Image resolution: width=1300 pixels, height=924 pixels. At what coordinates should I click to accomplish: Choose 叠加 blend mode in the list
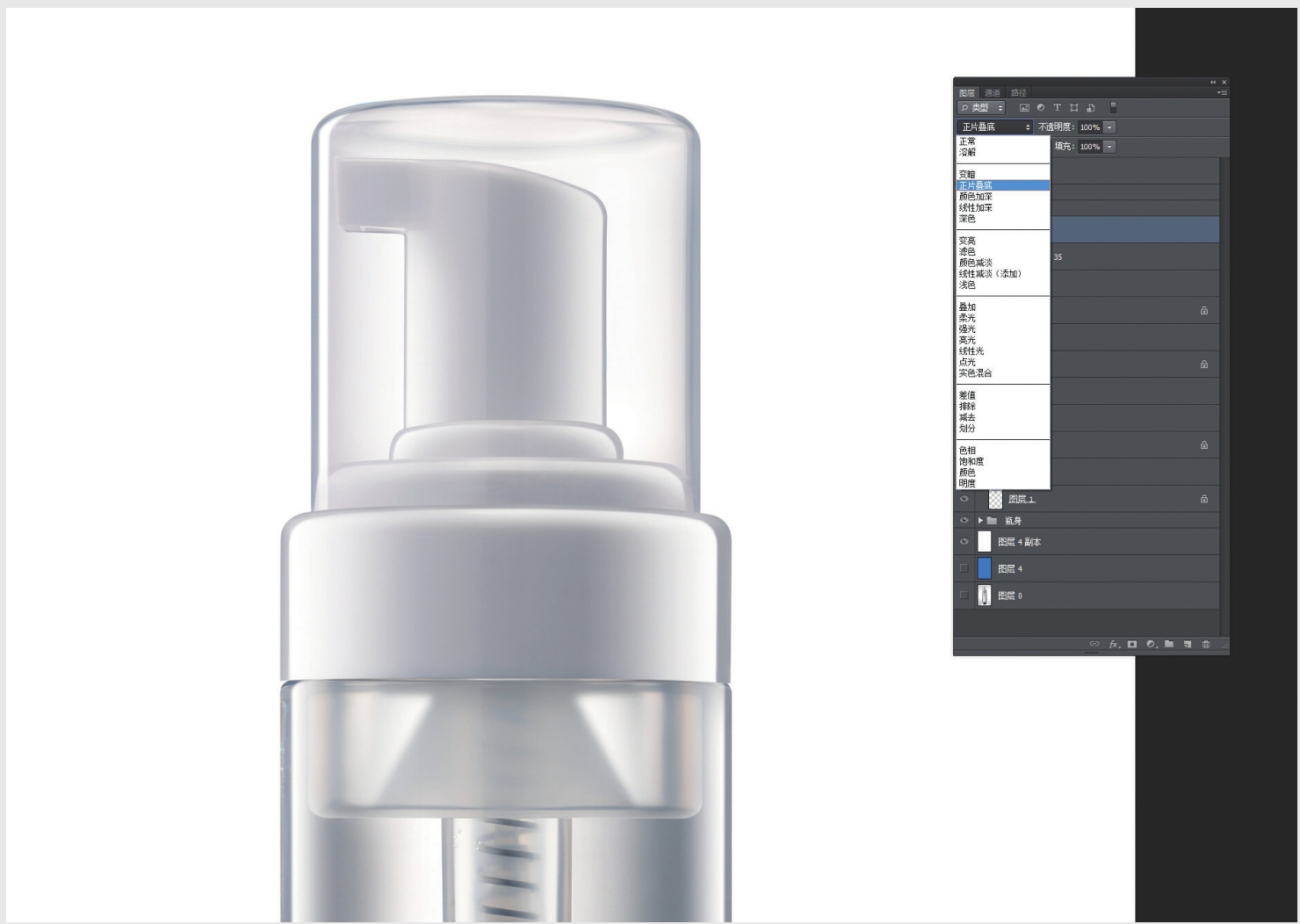click(967, 307)
